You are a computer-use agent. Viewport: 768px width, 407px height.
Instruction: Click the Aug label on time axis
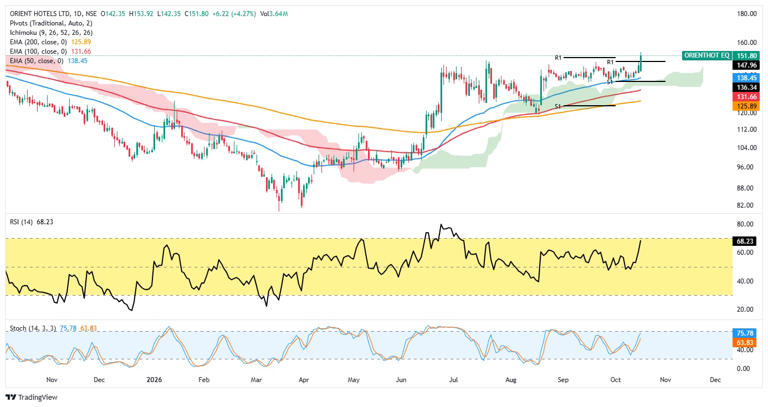[x=511, y=380]
